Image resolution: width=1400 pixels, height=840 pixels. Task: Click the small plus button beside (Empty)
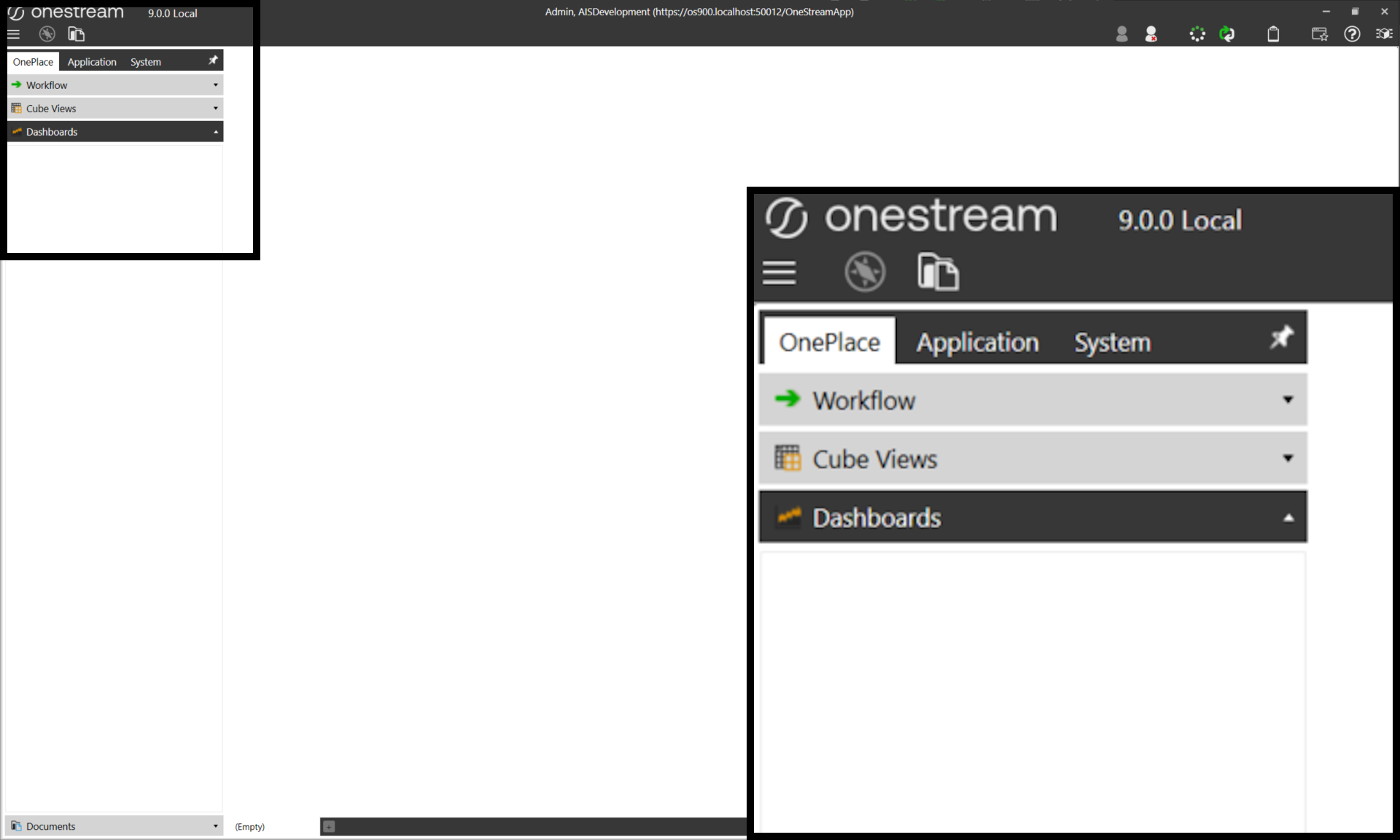(329, 826)
